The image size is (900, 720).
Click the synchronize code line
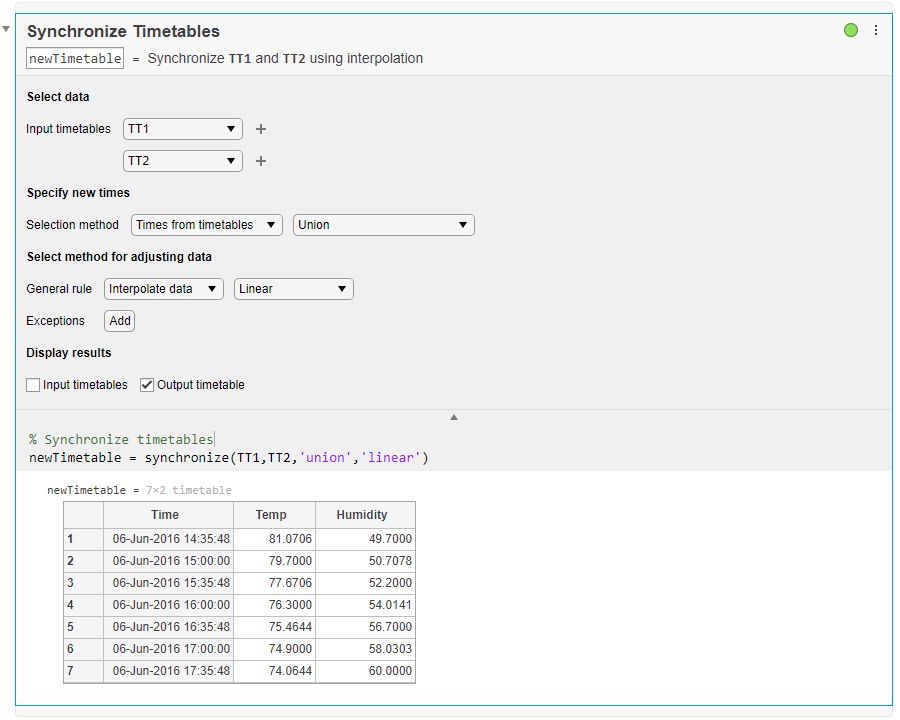(x=229, y=458)
